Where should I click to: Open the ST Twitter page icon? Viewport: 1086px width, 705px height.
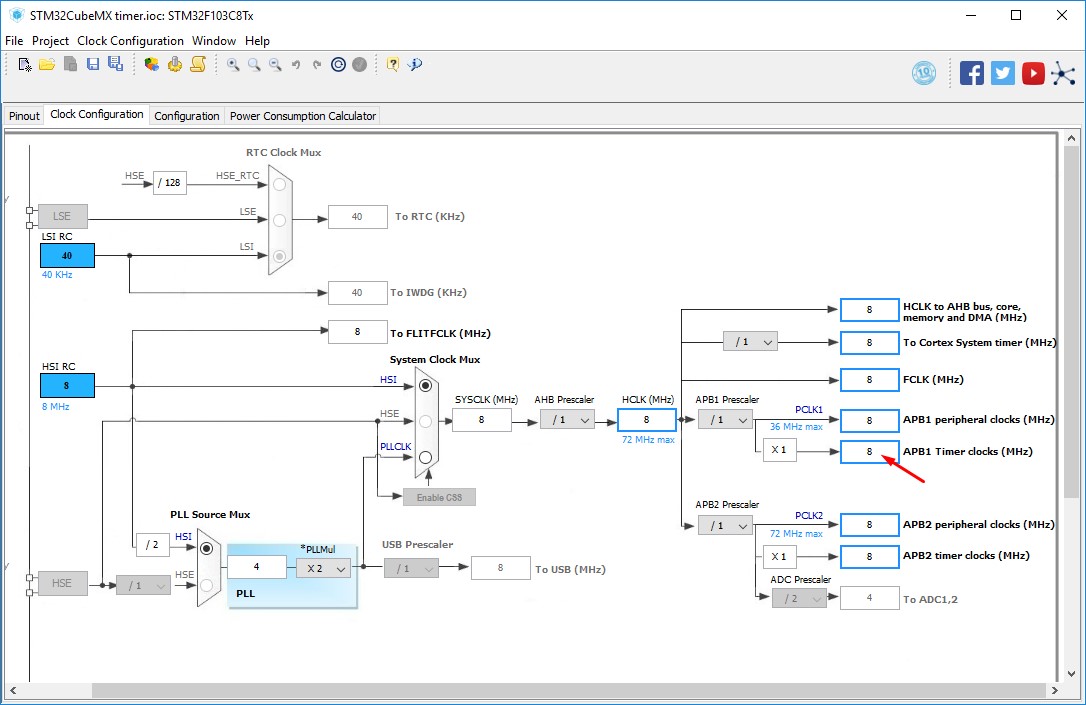click(1002, 73)
